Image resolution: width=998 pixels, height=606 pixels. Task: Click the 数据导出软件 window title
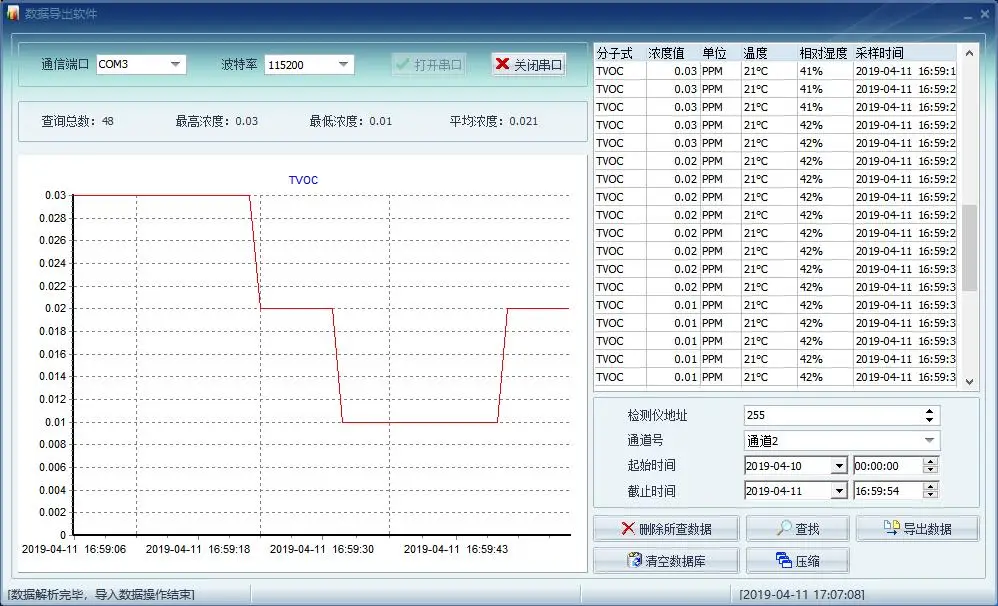point(61,13)
